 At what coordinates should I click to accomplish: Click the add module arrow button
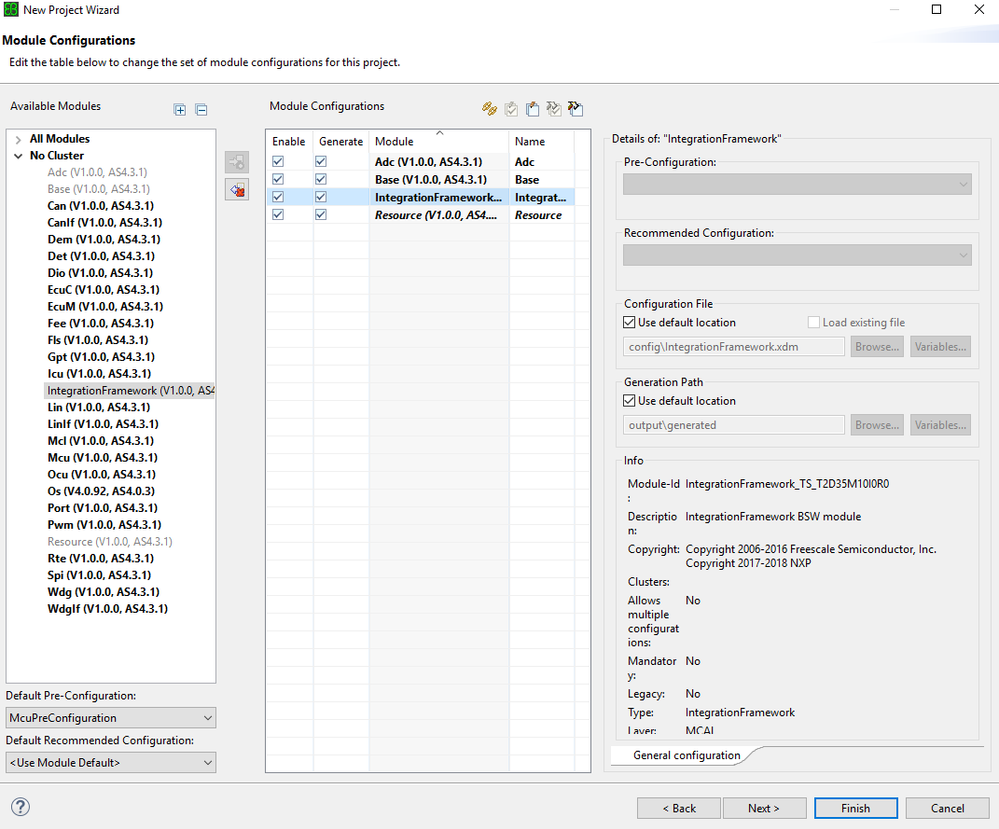(237, 162)
